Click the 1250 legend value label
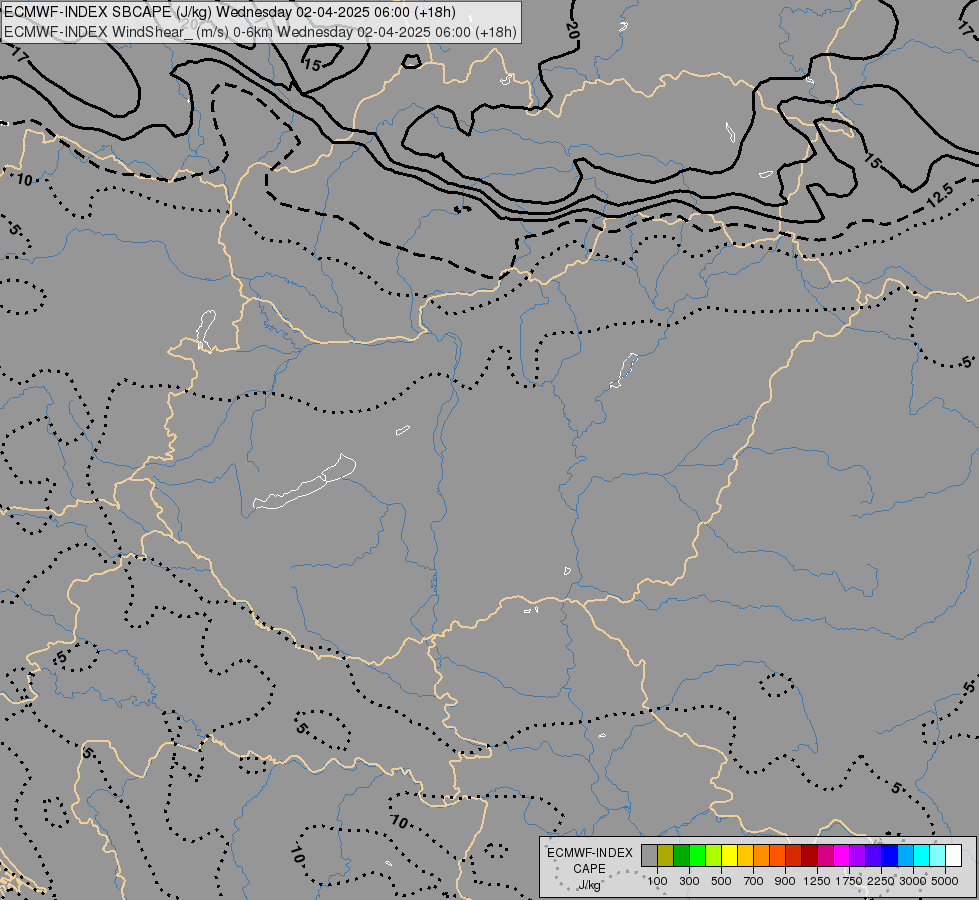Image resolution: width=979 pixels, height=900 pixels. click(x=817, y=881)
